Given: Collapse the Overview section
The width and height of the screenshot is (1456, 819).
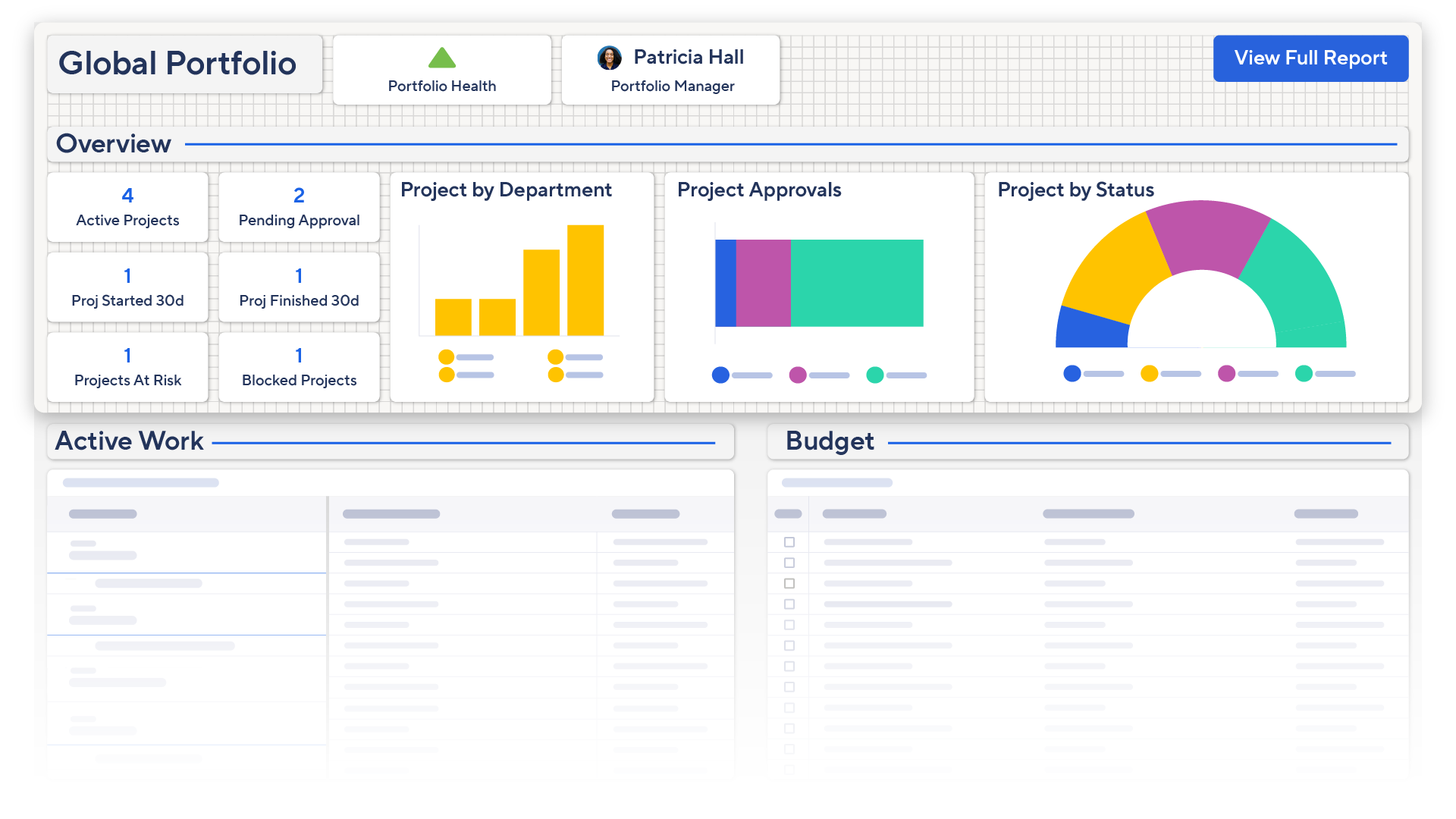Looking at the screenshot, I should coord(114,143).
